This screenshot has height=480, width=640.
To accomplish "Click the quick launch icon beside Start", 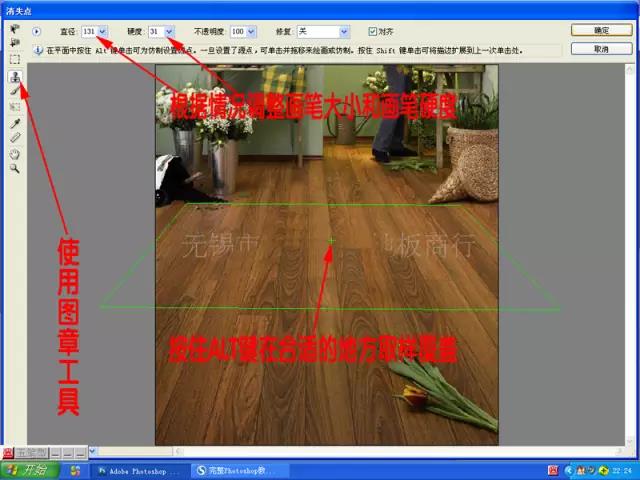I will (76, 471).
